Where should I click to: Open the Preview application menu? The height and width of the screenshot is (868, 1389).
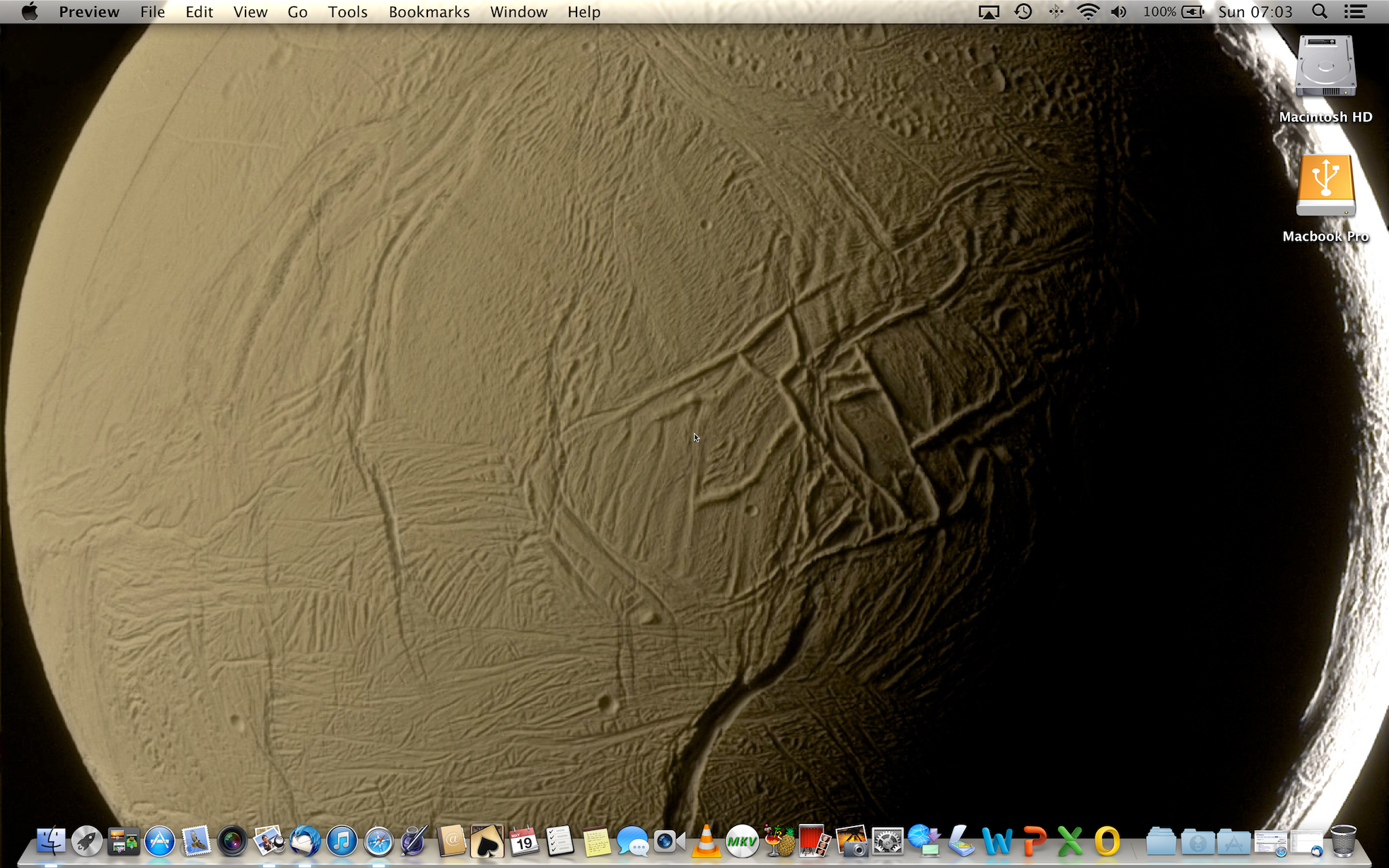[89, 12]
